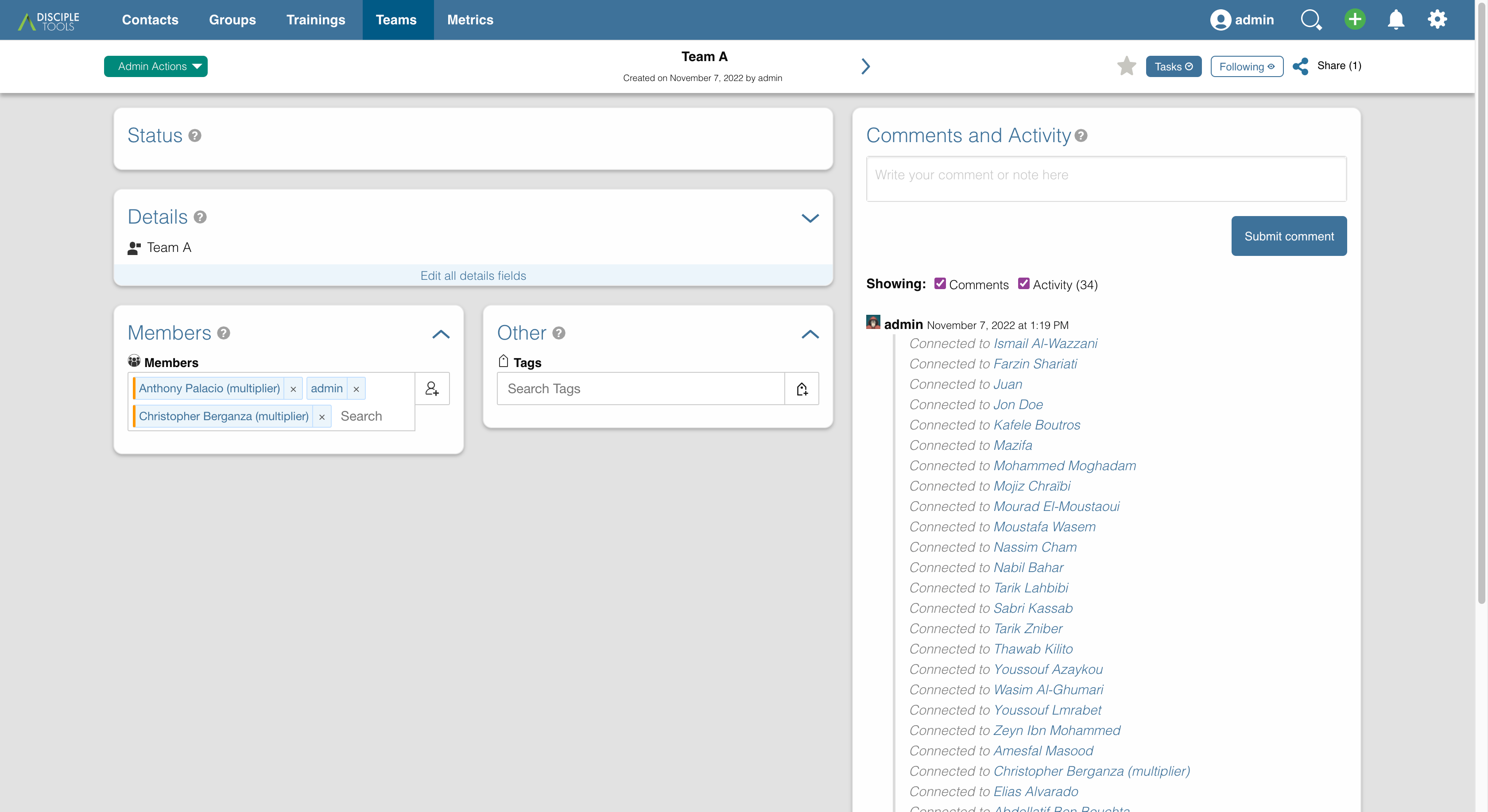This screenshot has height=812, width=1488.
Task: Expand the Details section chevron
Action: coord(810,218)
